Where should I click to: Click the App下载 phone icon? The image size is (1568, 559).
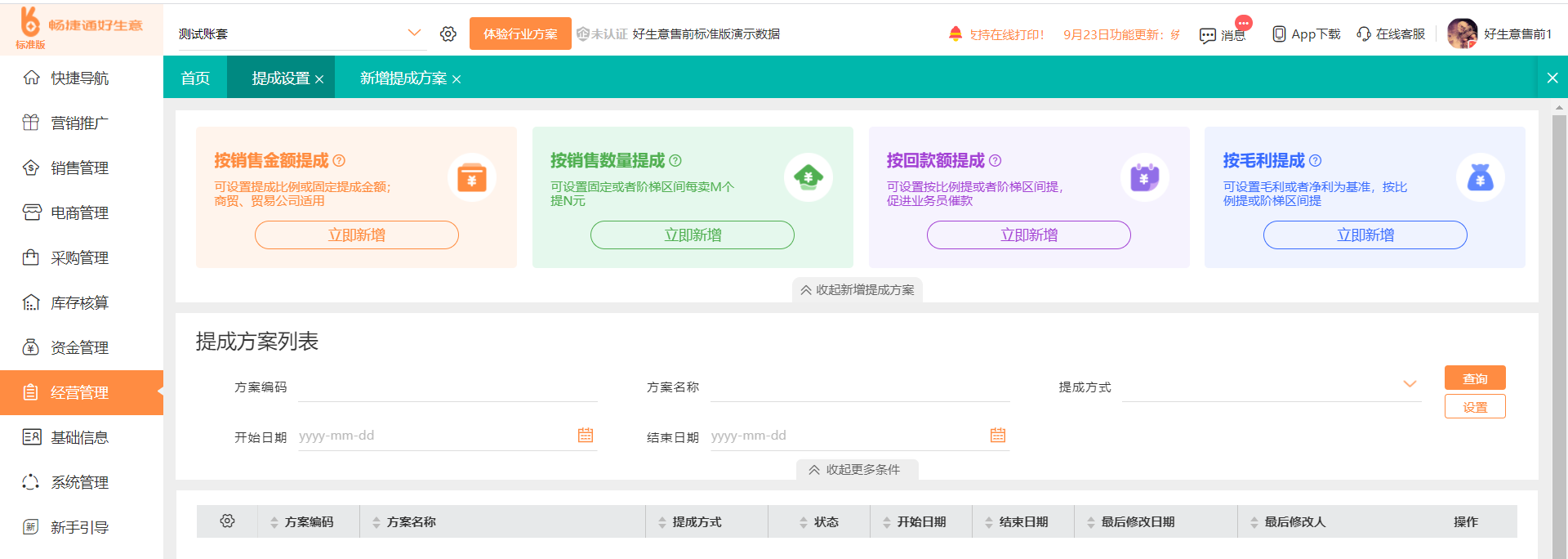click(1279, 34)
